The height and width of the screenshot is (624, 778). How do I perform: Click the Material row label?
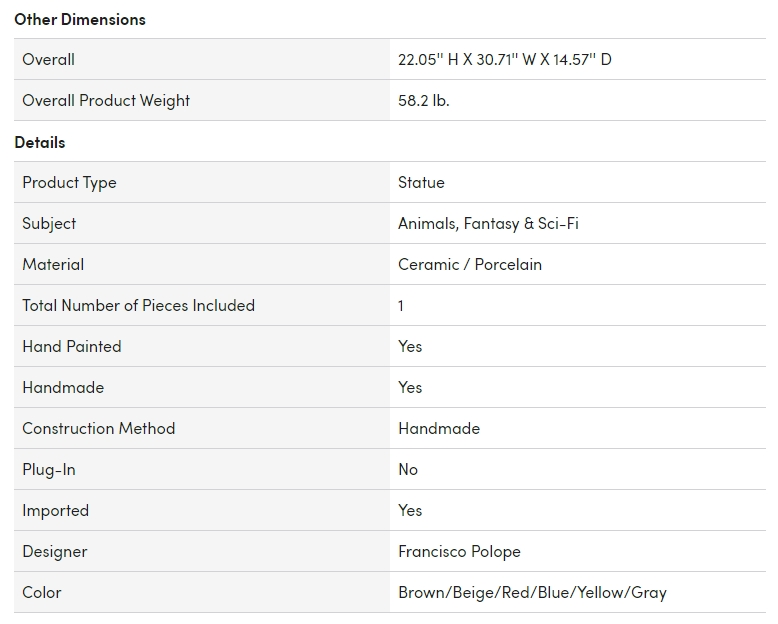pyautogui.click(x=53, y=264)
